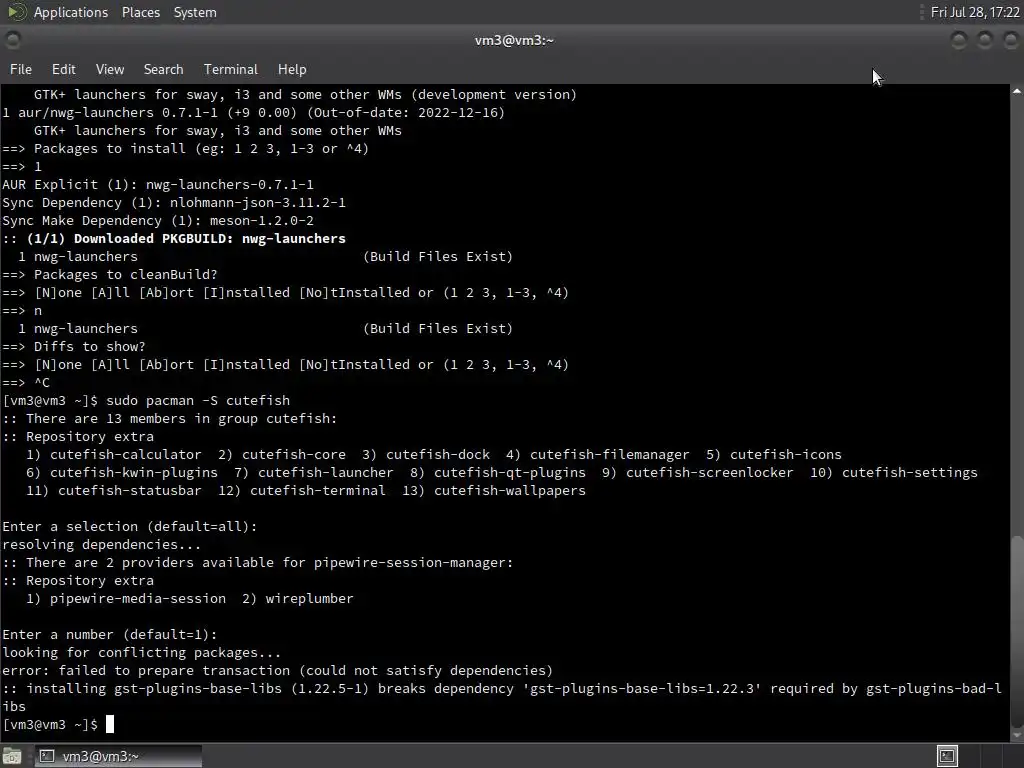Click the line 'looking for conflicting packages...'
The height and width of the screenshot is (768, 1024).
[142, 652]
